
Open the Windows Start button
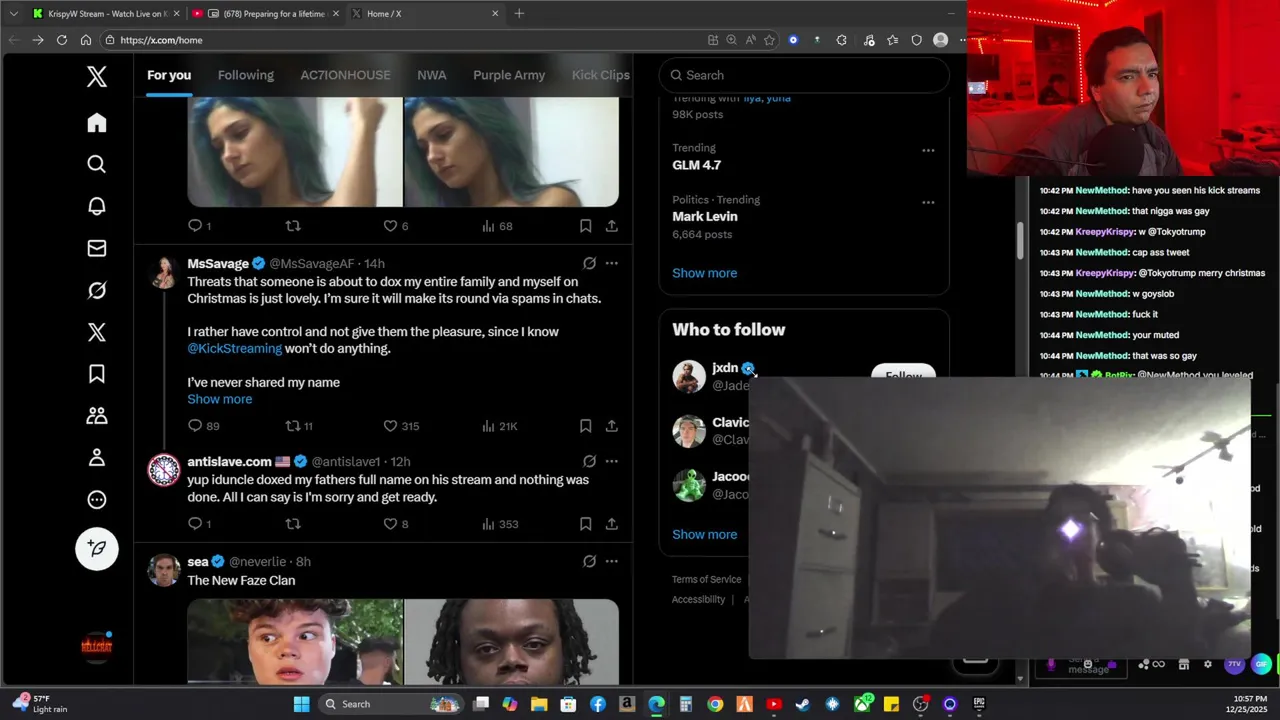301,704
